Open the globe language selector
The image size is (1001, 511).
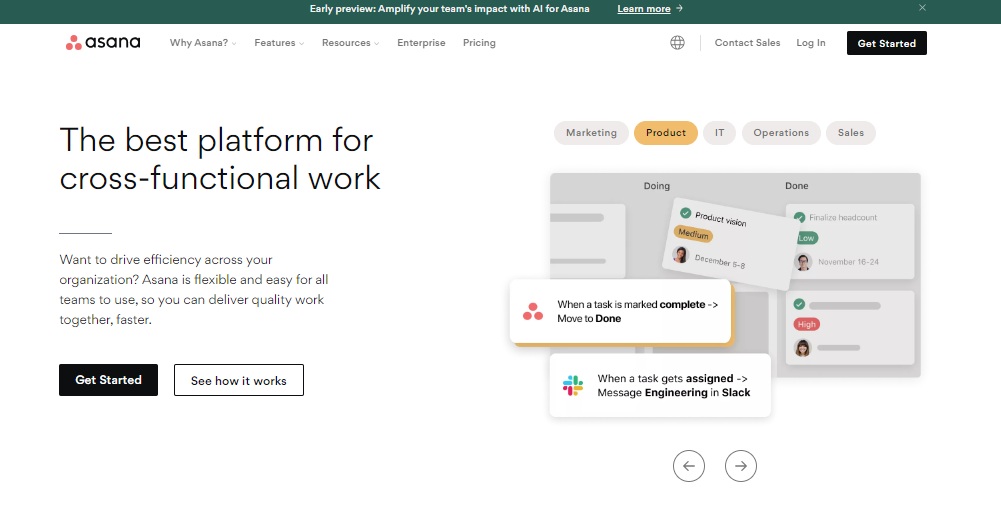click(677, 43)
